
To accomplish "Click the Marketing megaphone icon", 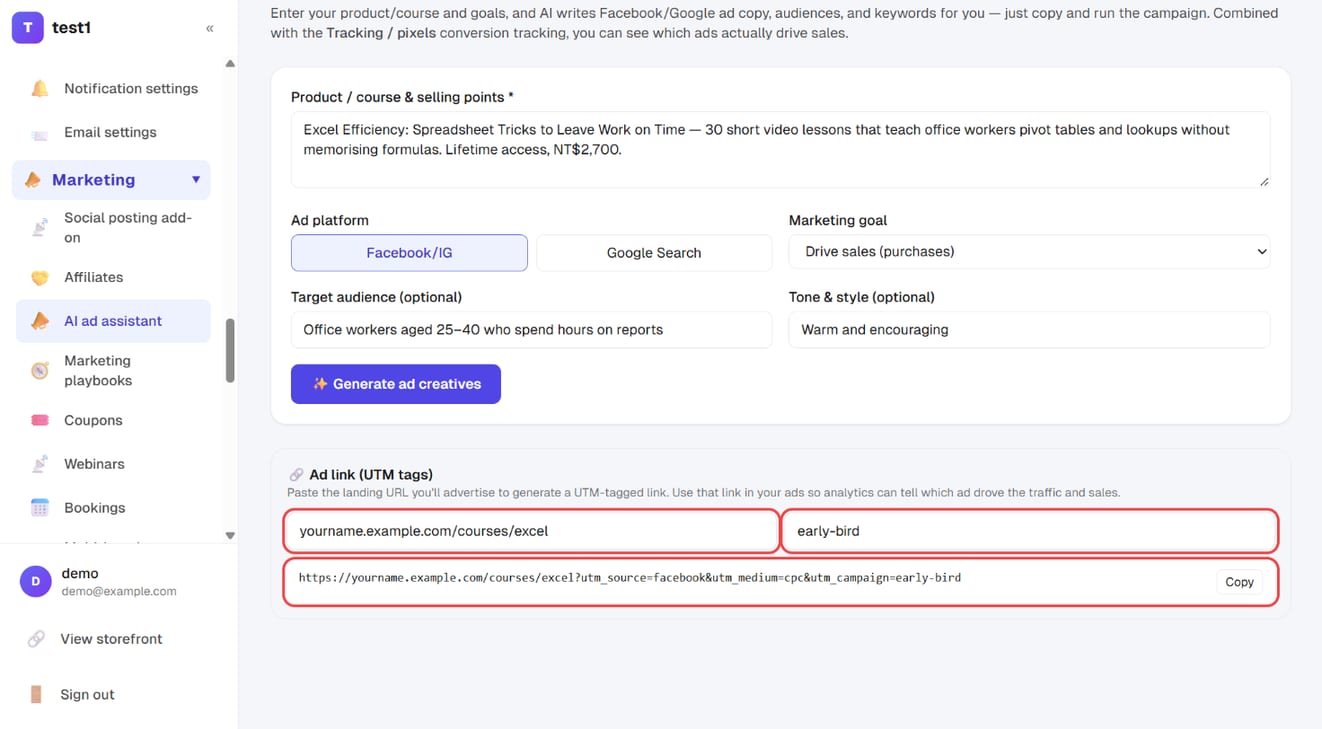I will [33, 180].
